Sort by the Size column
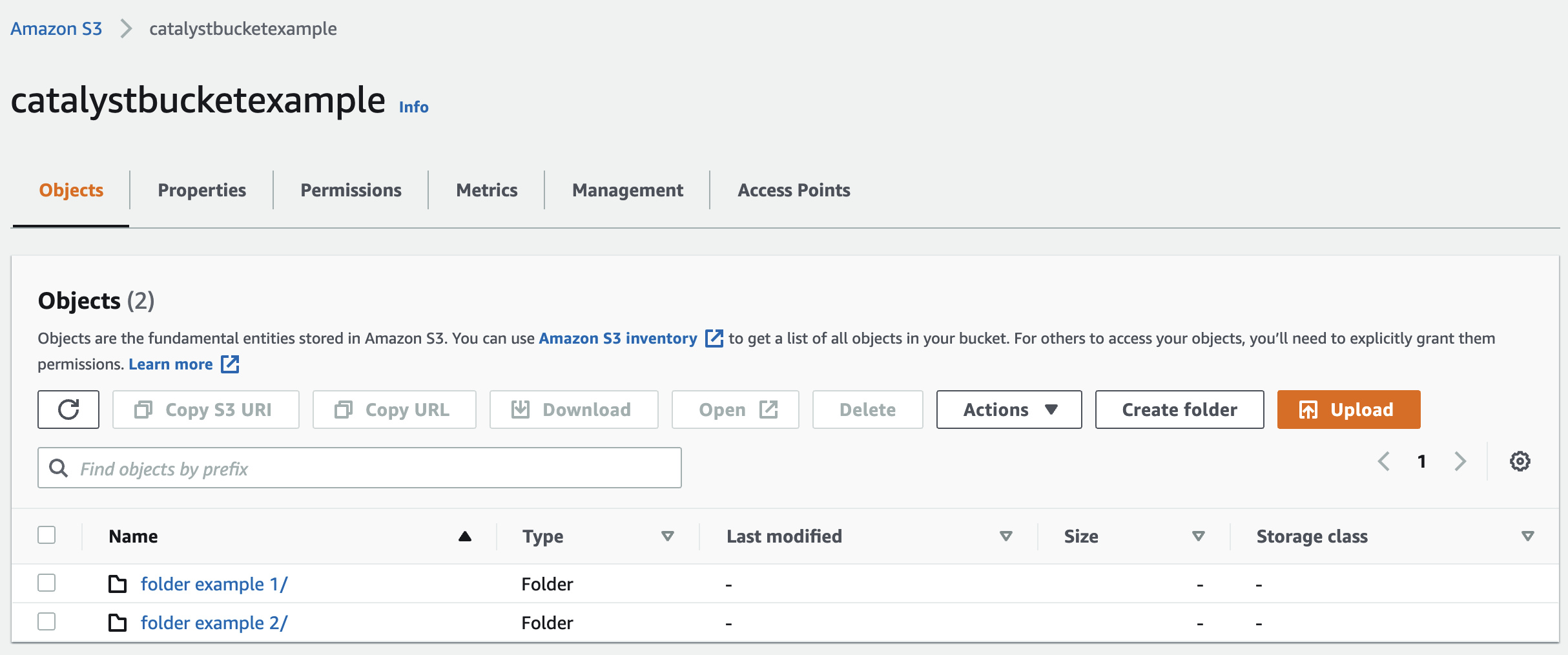1568x655 pixels. [x=1199, y=536]
